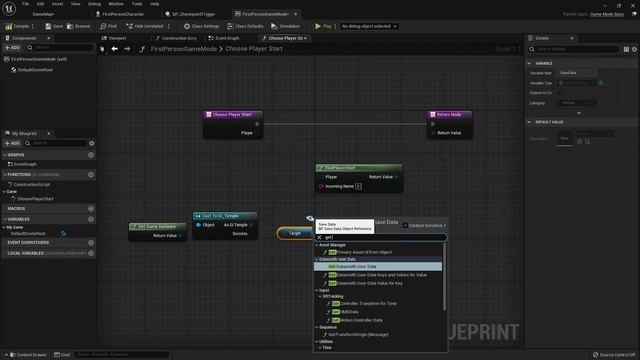Screen dimensions: 640x360
Task: Browse to asset in Content Browser
Action: click(78, 26)
